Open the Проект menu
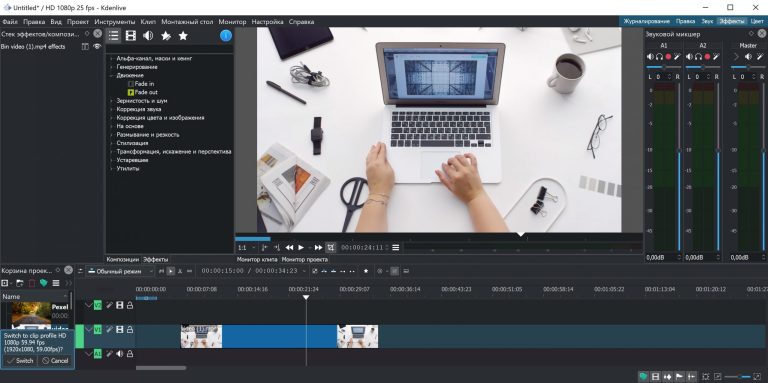Screen dimensions: 768x383 (78, 22)
